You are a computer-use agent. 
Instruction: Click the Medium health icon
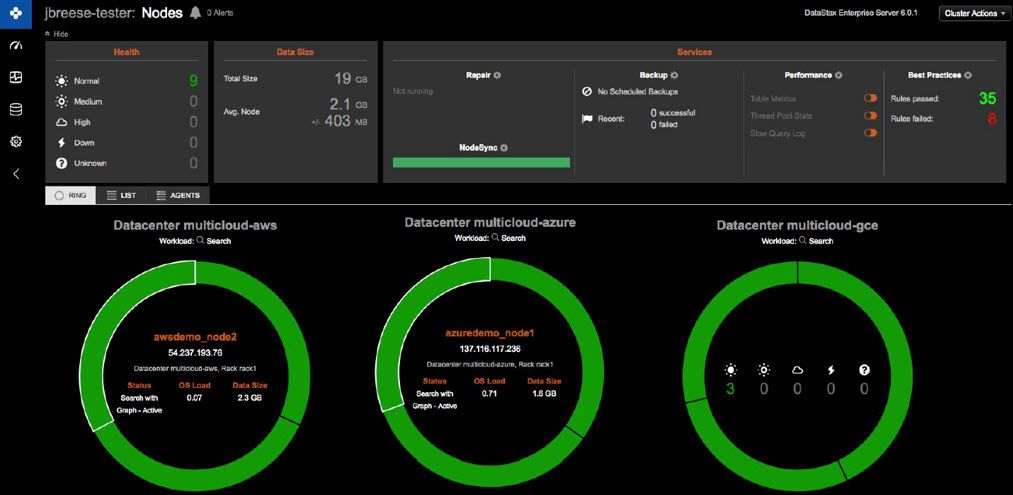(x=61, y=101)
